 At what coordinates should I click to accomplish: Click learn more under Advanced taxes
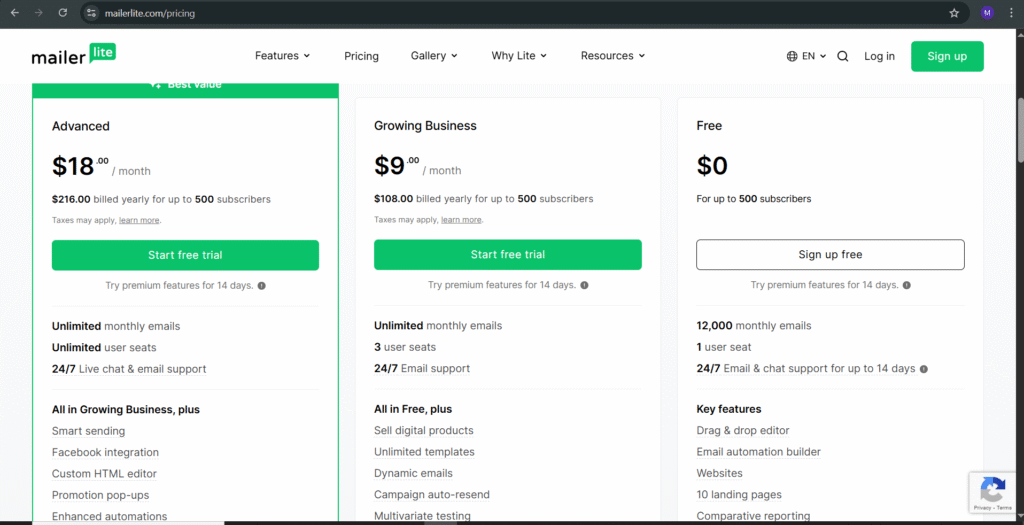click(x=139, y=221)
